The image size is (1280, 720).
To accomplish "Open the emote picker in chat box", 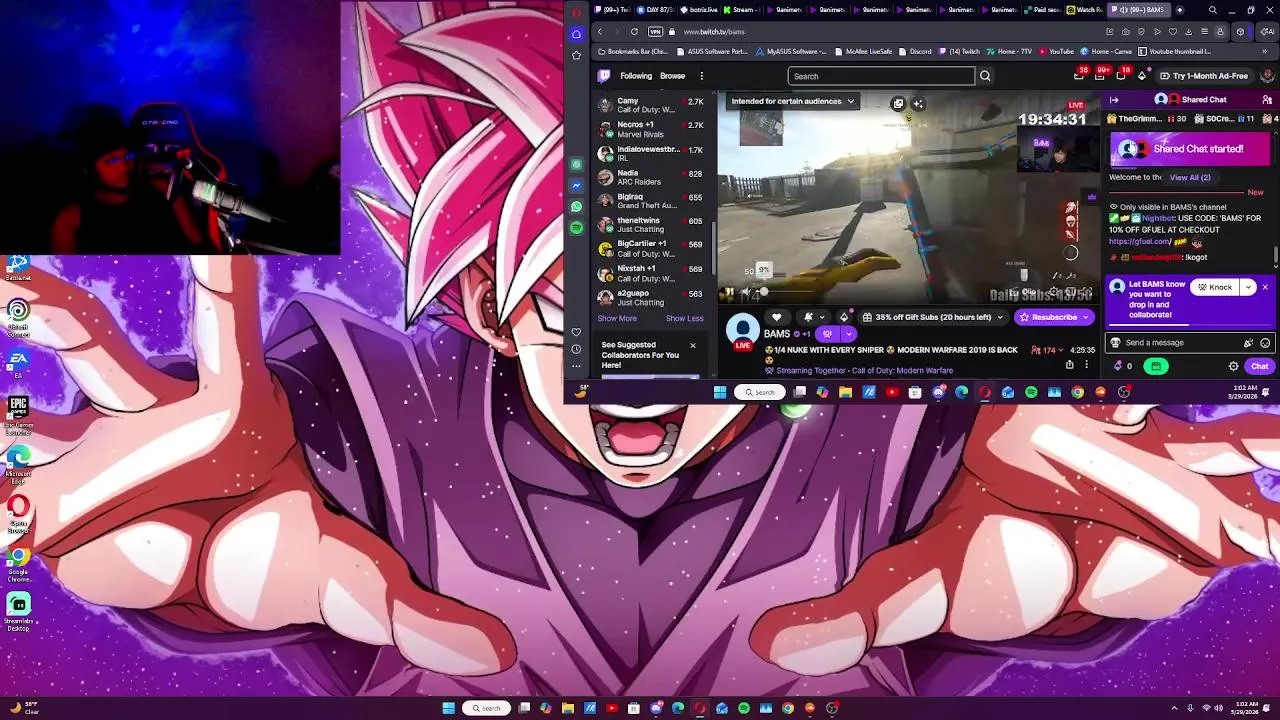I will point(1265,343).
